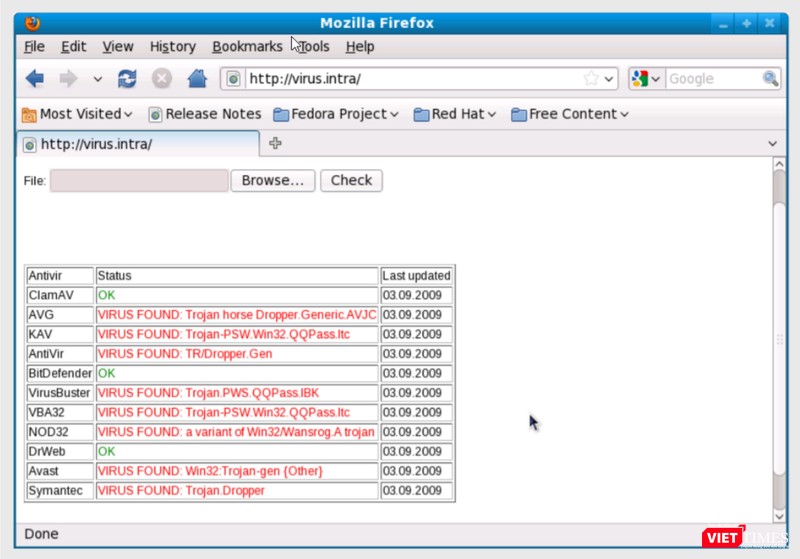
Task: Click the Symantec cell
Action: point(60,491)
